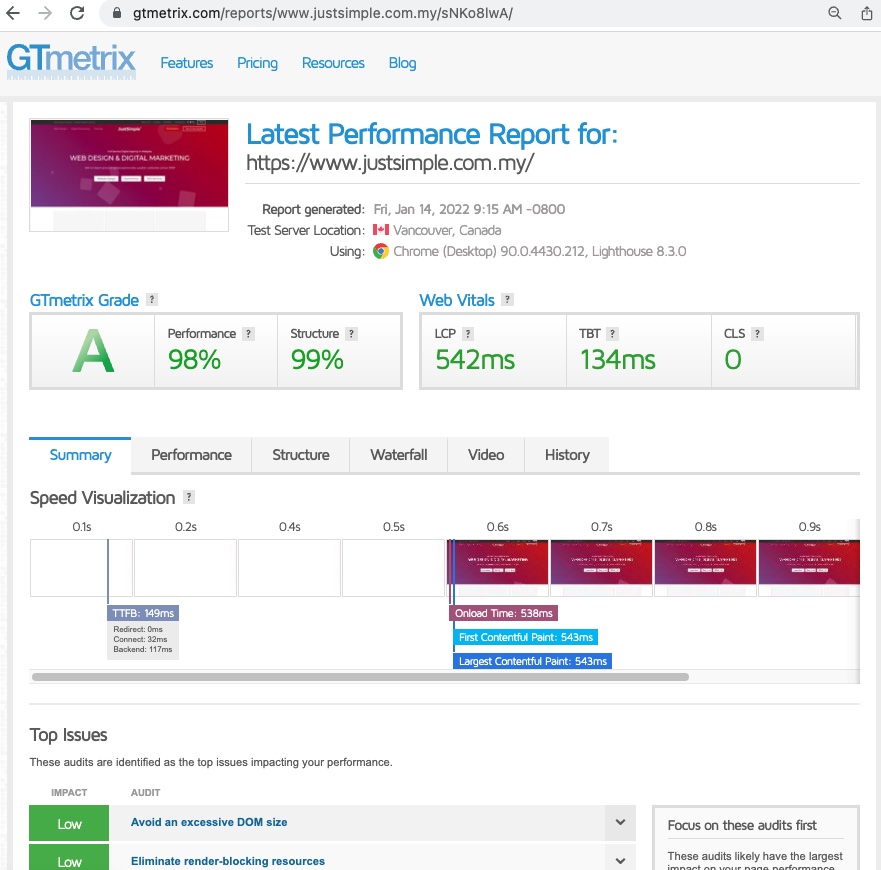Click the Onload Time: 538ms marker
The width and height of the screenshot is (881, 870).
[x=503, y=613]
